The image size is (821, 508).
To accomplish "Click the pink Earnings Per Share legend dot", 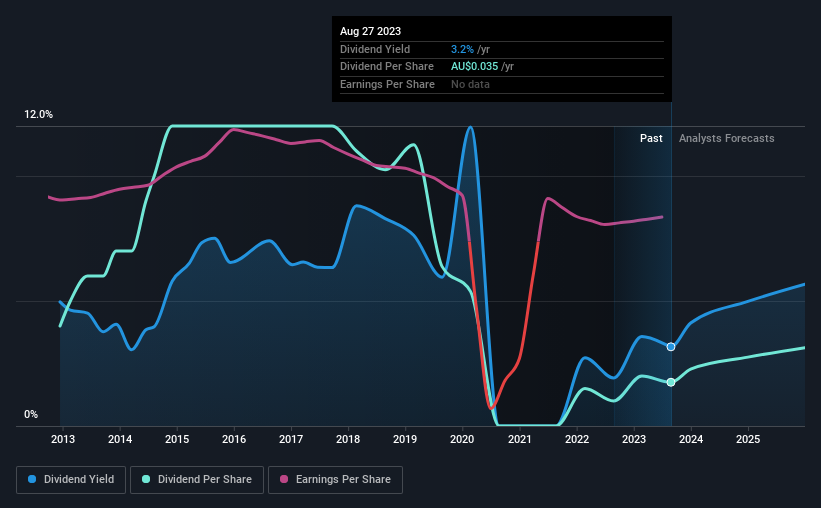I will tap(284, 479).
